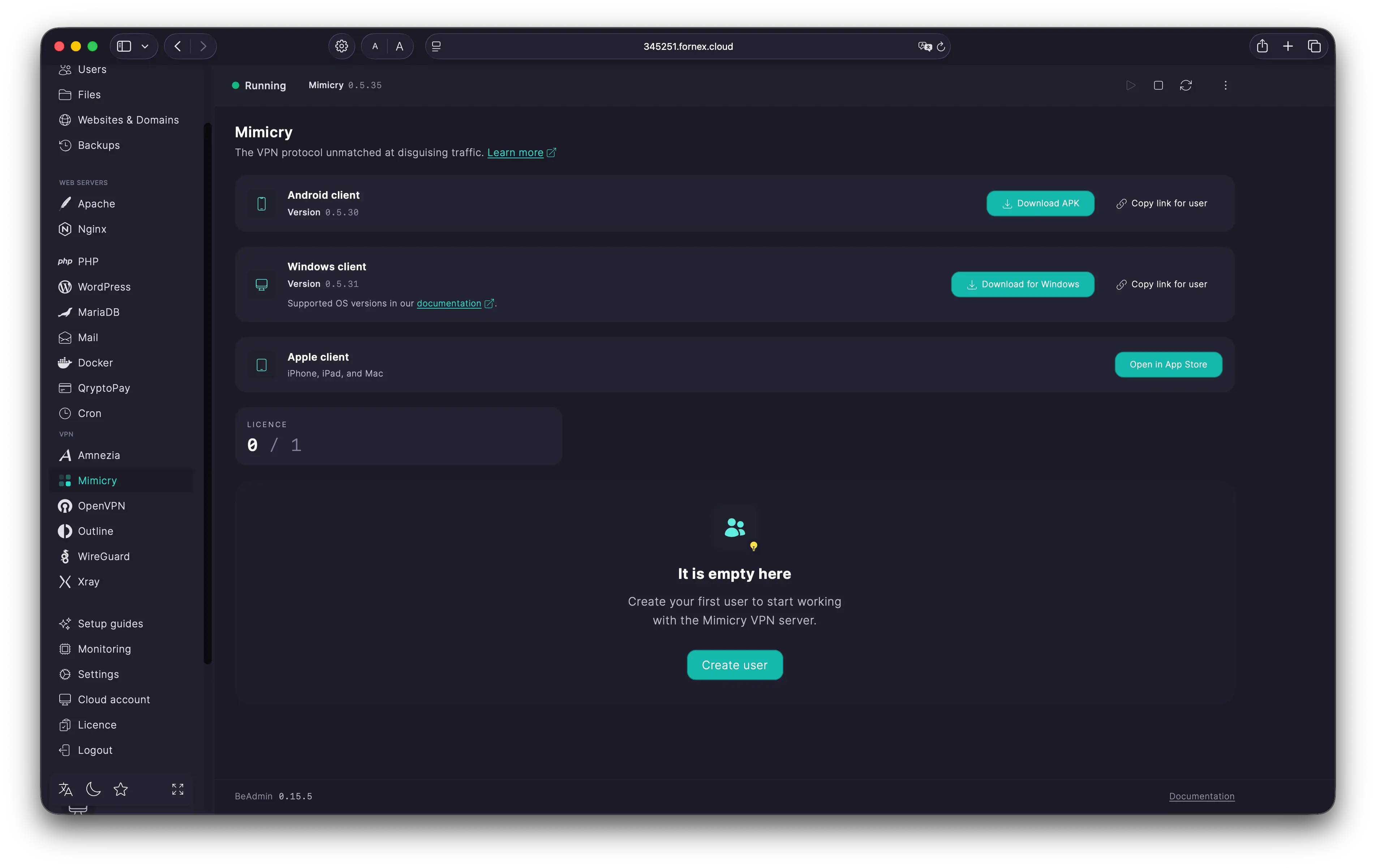The height and width of the screenshot is (868, 1376).
Task: Reload the page with Safari reload icon
Action: pyautogui.click(x=941, y=46)
